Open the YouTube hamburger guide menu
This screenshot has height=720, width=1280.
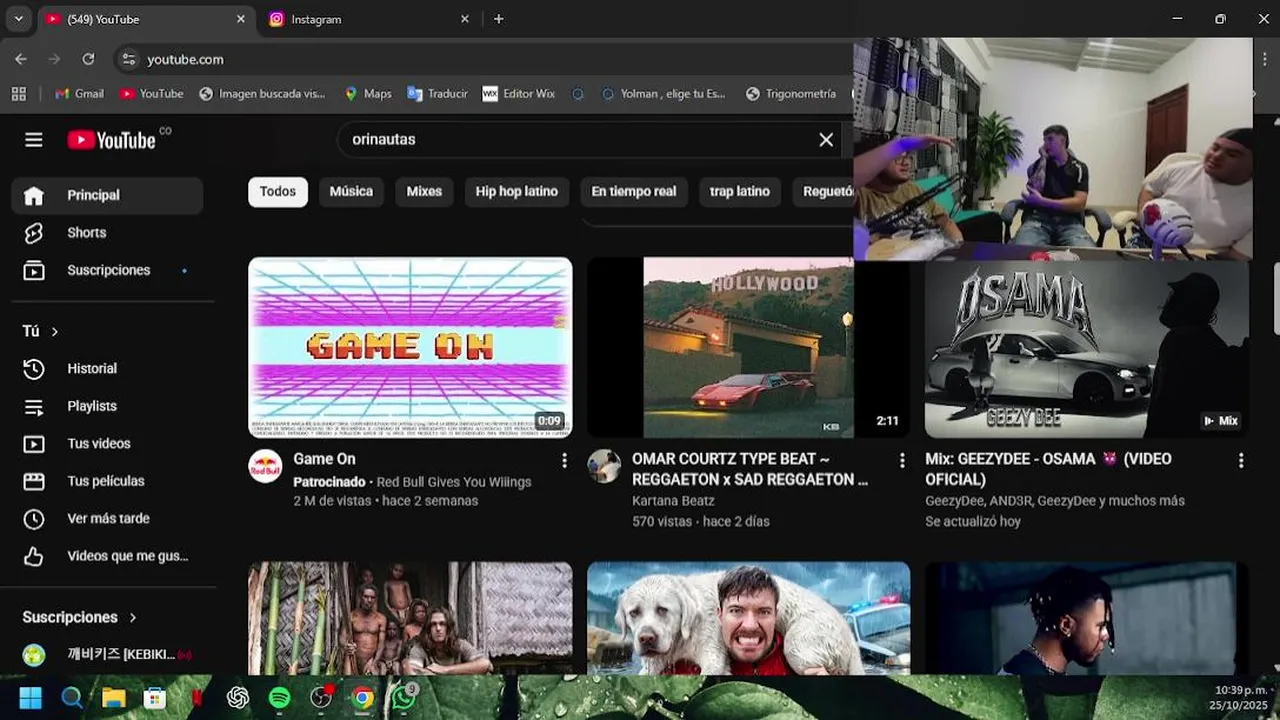coord(34,140)
